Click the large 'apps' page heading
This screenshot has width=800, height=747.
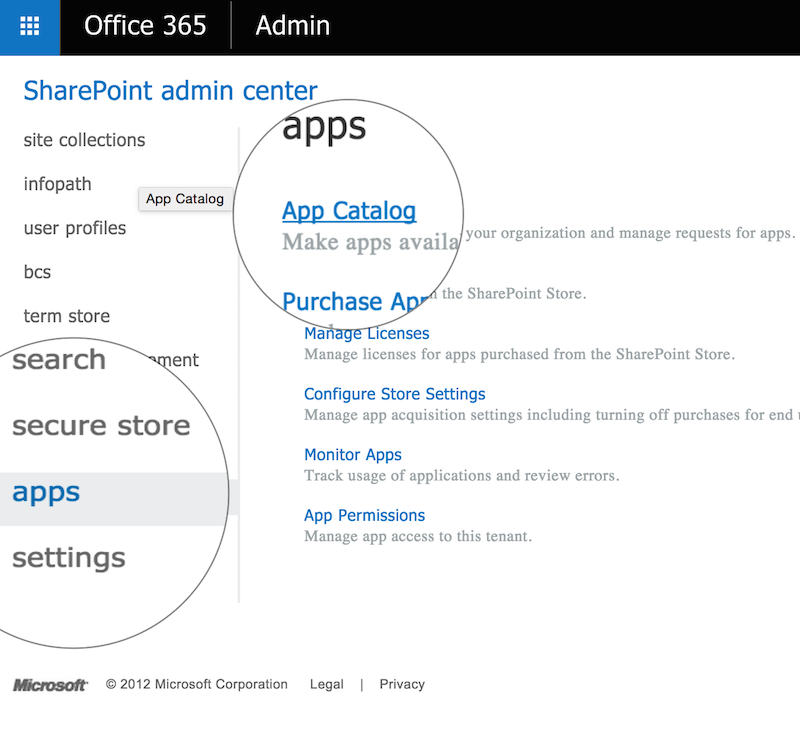coord(324,128)
